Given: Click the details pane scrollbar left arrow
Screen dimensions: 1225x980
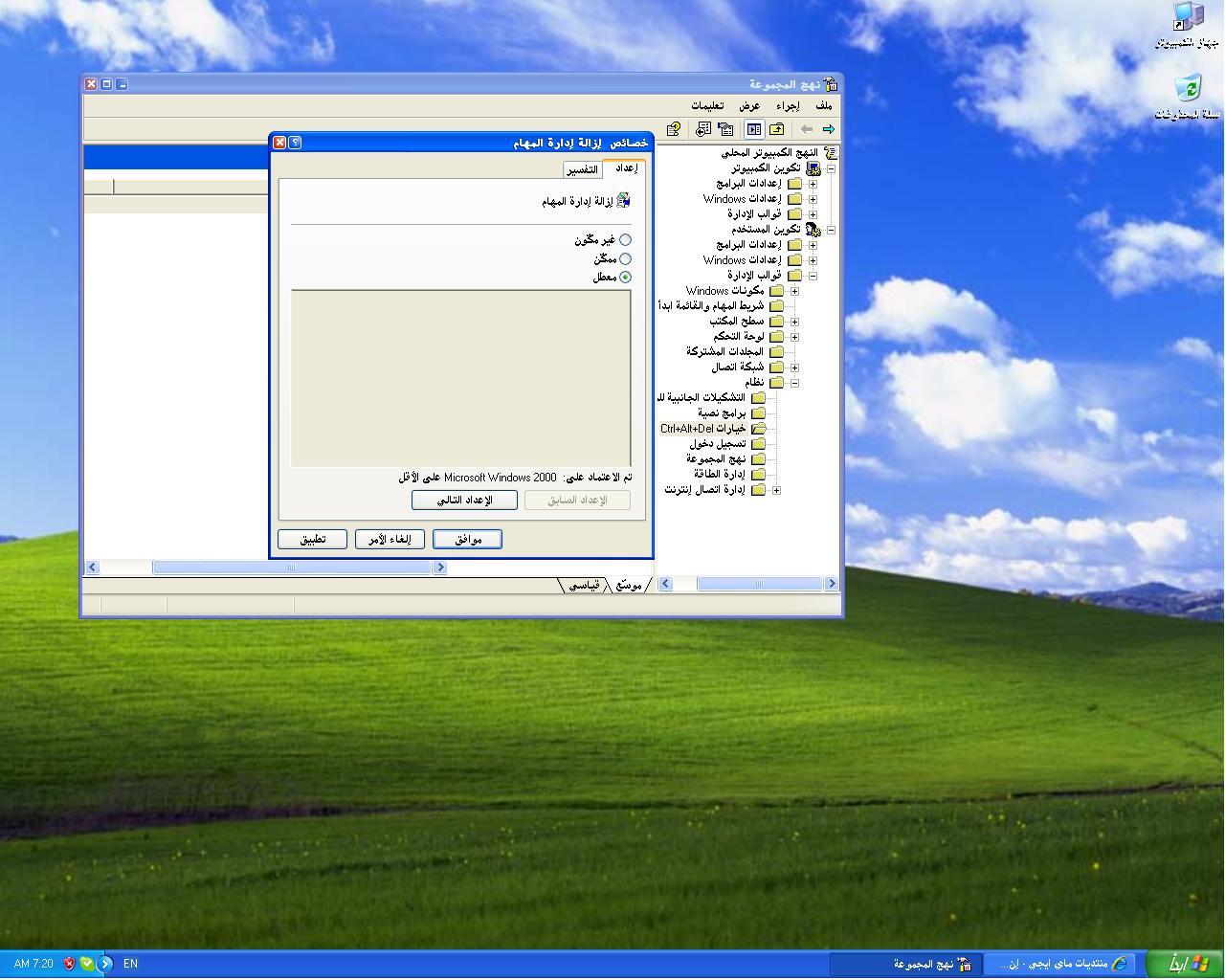Looking at the screenshot, I should [x=93, y=568].
